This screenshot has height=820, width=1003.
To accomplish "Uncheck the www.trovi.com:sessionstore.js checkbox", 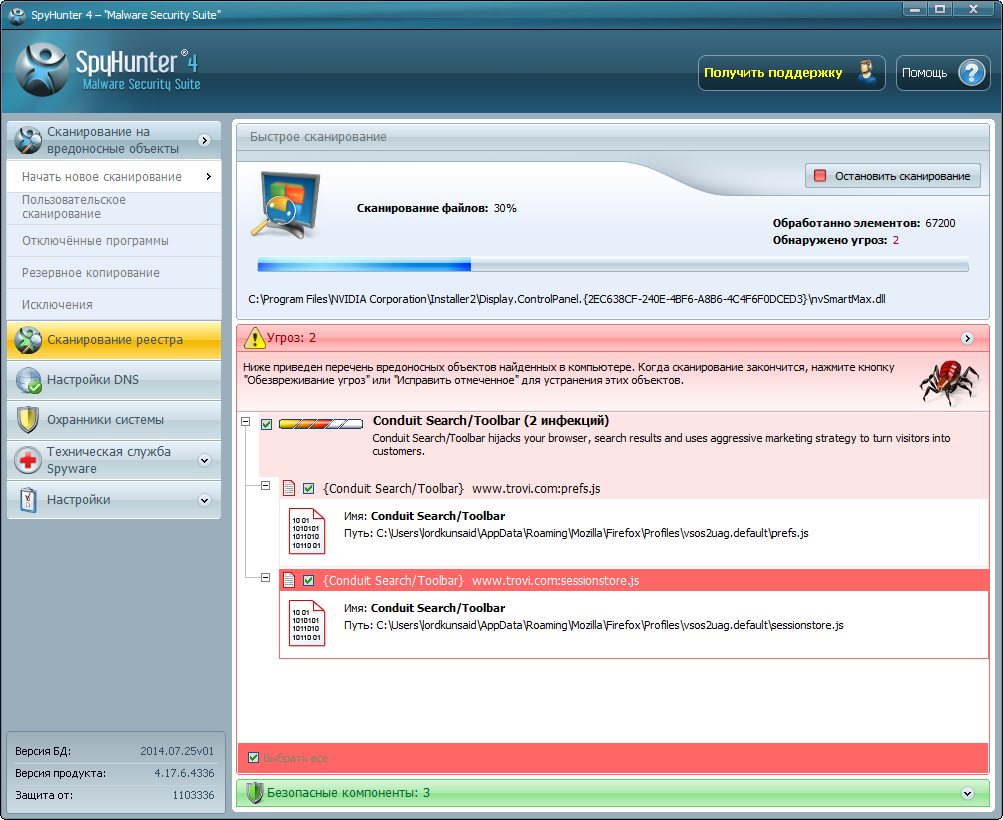I will pos(308,580).
